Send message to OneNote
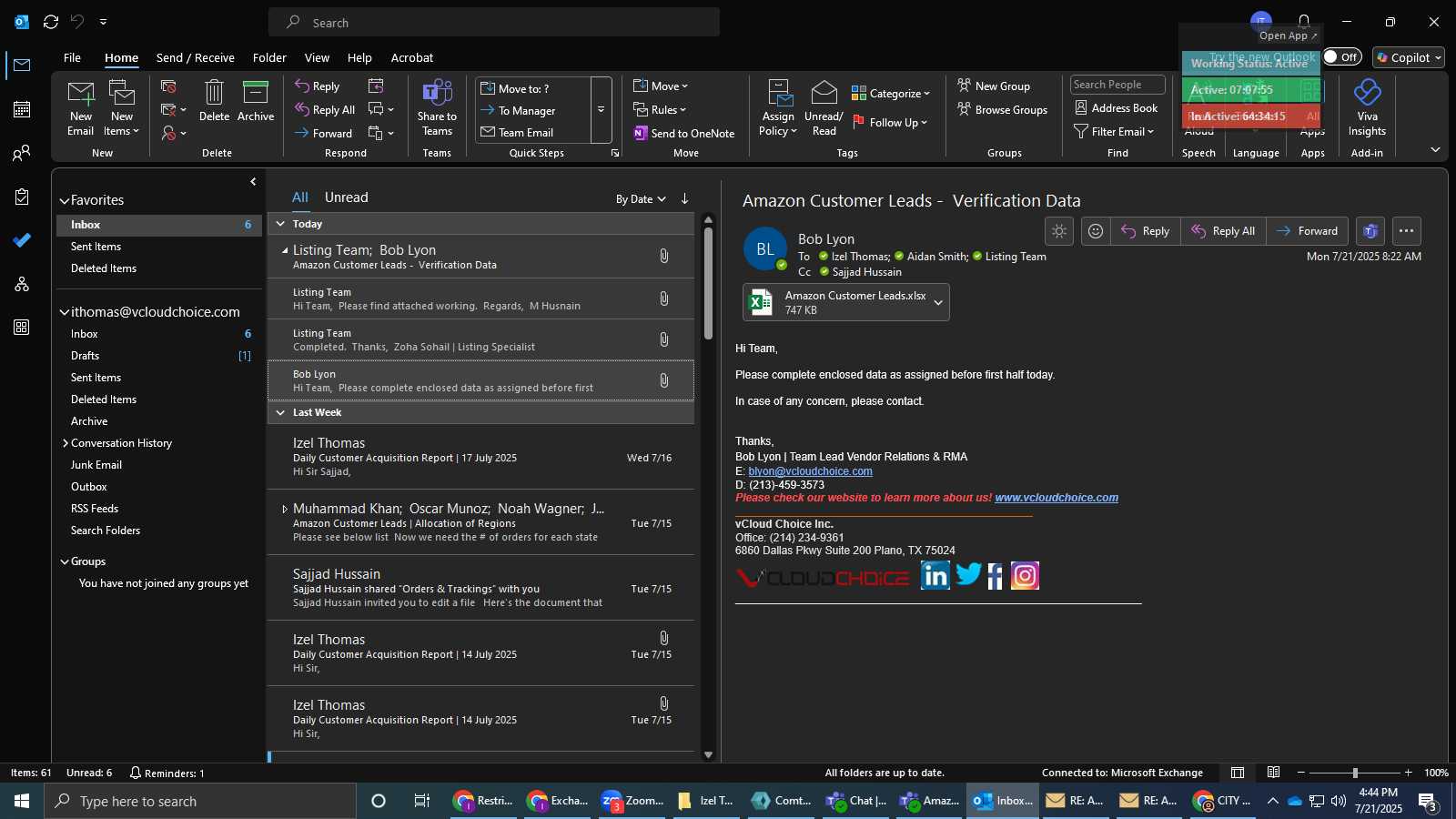This screenshot has width=1456, height=819. tap(684, 133)
